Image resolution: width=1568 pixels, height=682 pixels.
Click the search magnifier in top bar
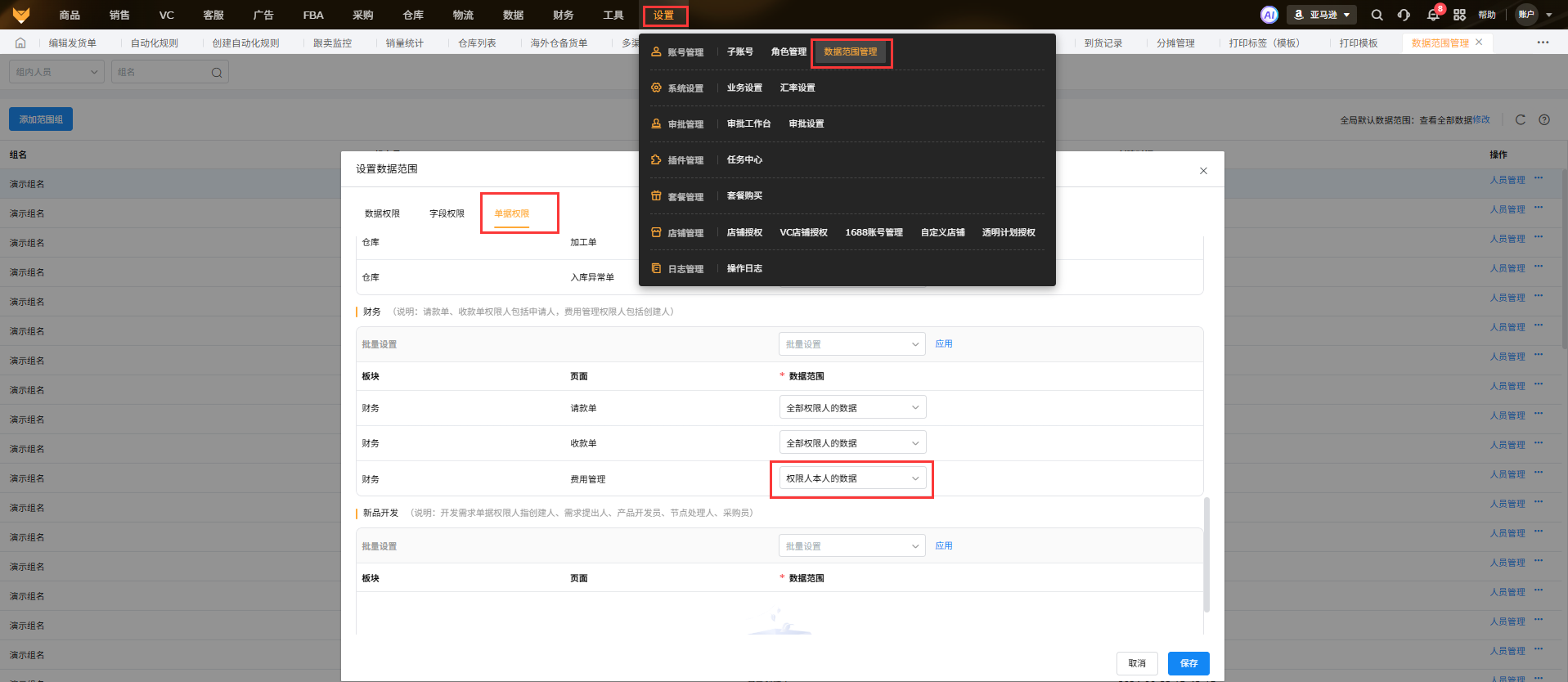(x=1377, y=15)
